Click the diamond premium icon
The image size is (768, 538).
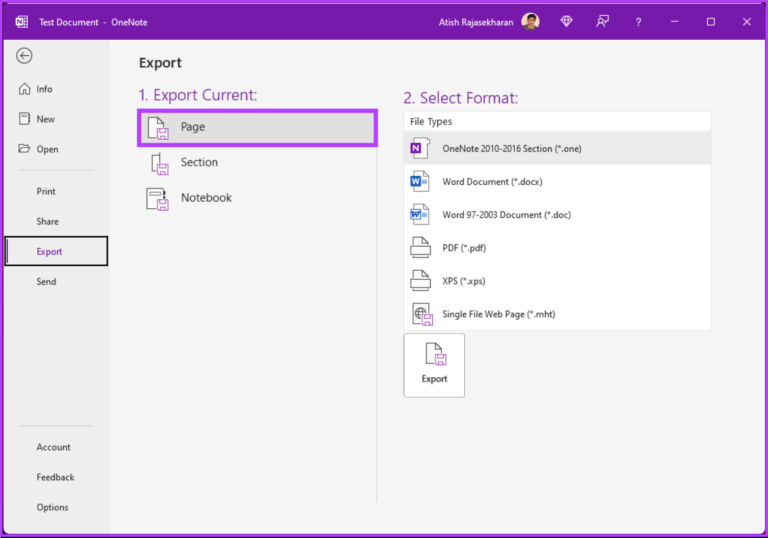coord(567,22)
